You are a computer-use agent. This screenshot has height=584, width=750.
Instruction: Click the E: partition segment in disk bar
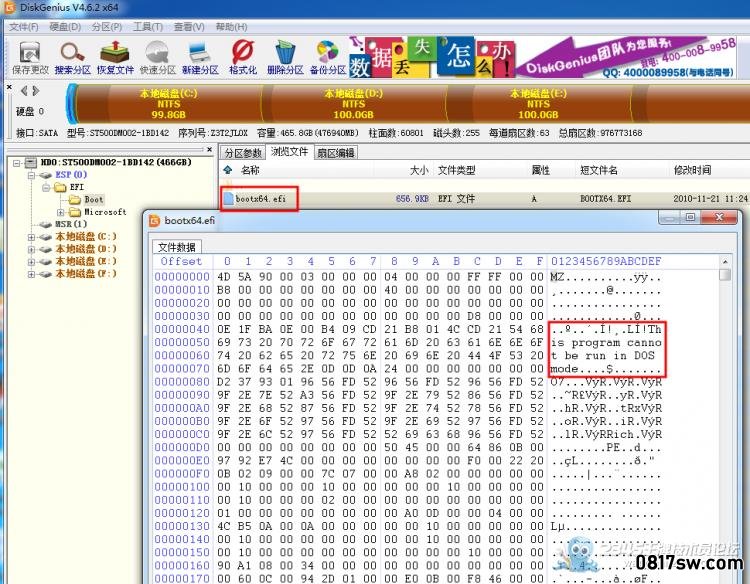tap(538, 104)
